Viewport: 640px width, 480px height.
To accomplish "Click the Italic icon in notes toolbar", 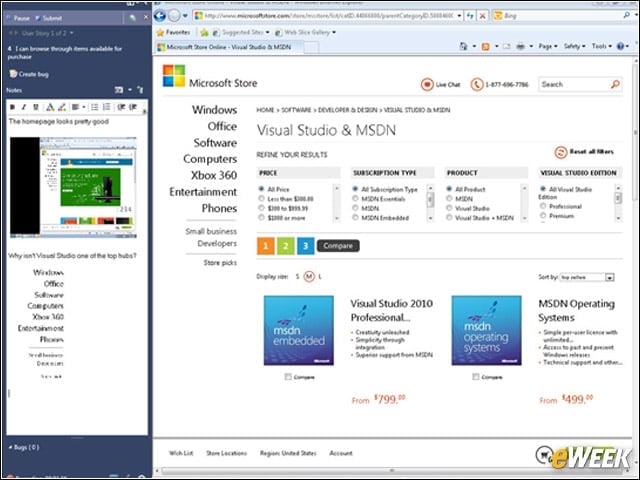I will pyautogui.click(x=24, y=107).
